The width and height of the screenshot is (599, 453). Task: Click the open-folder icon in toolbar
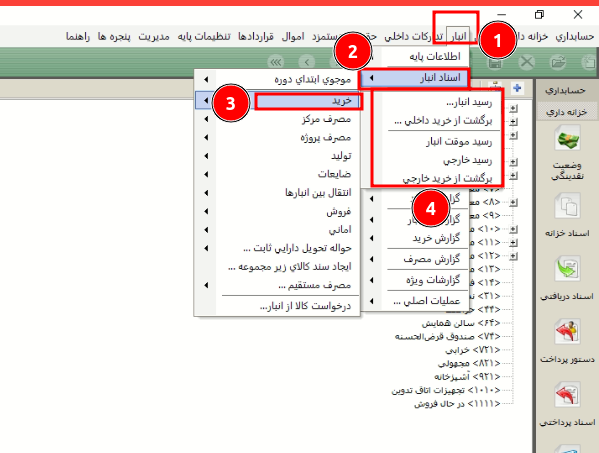558,62
